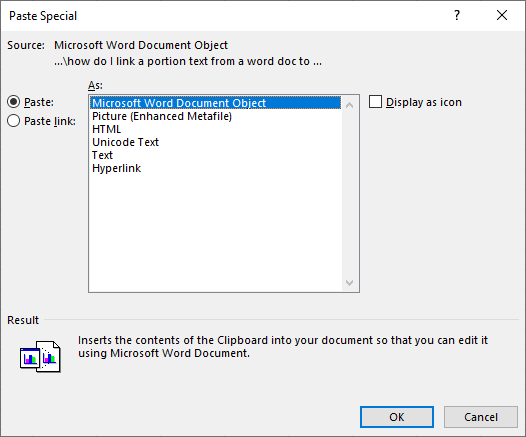Screen dimensions: 526x437
Task: Click empty area of As list box
Action: 215,231
